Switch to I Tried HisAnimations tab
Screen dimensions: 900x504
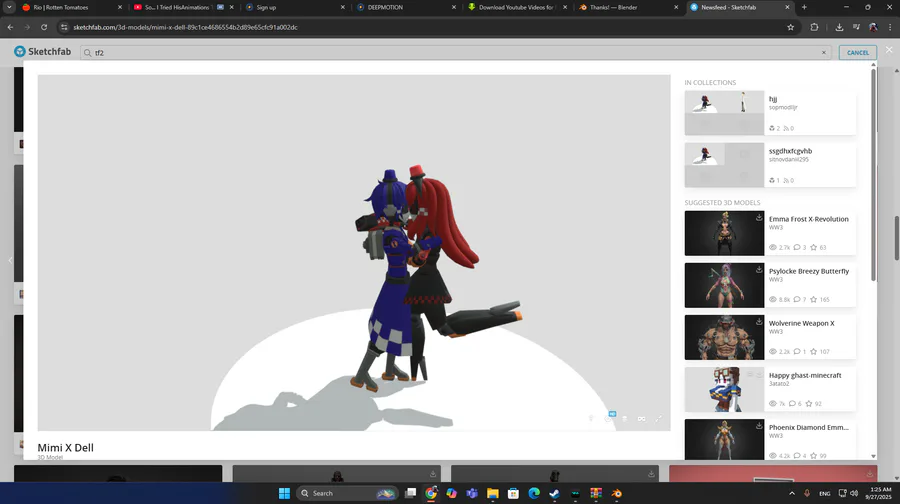coord(184,7)
